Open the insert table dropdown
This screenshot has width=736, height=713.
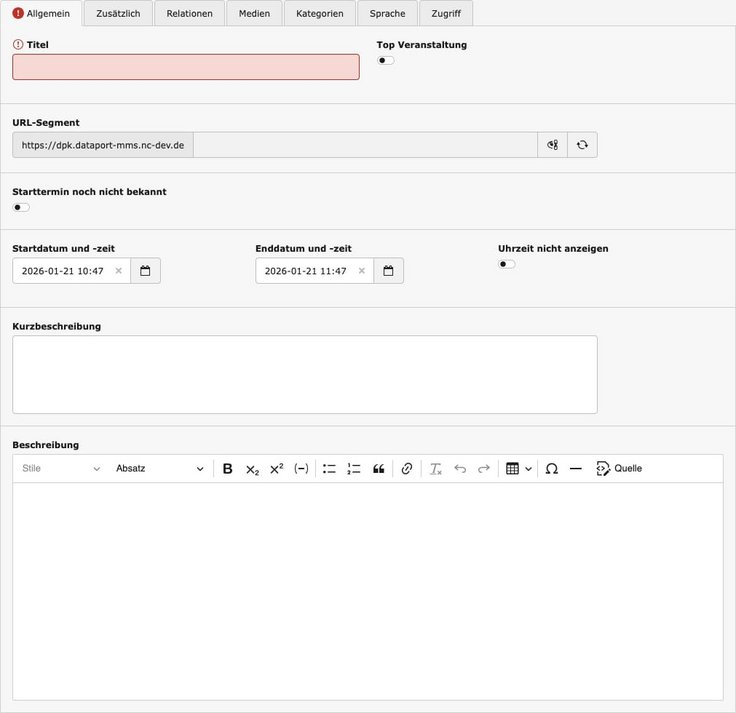518,469
